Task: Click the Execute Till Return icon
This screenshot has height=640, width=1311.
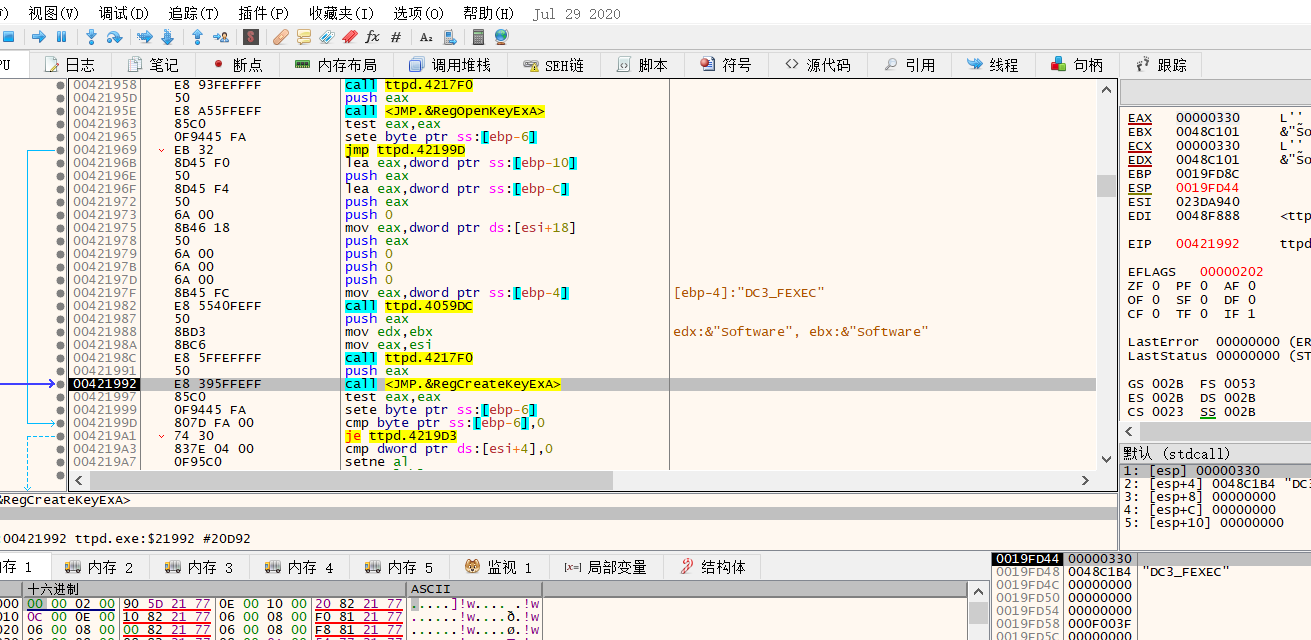Action: pos(197,37)
